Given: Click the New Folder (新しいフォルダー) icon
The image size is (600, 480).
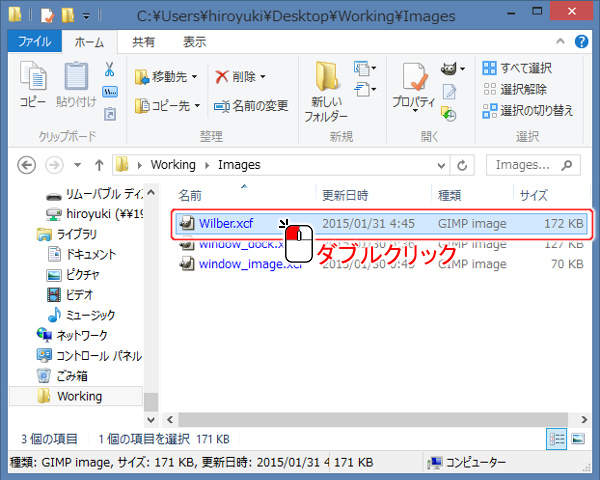Looking at the screenshot, I should pos(327,77).
